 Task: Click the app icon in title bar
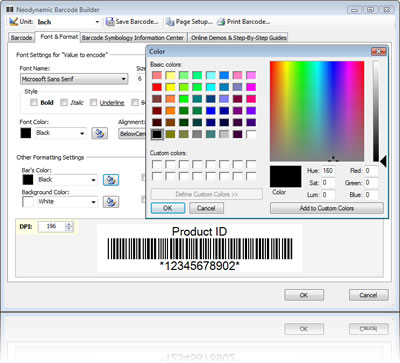[10, 10]
